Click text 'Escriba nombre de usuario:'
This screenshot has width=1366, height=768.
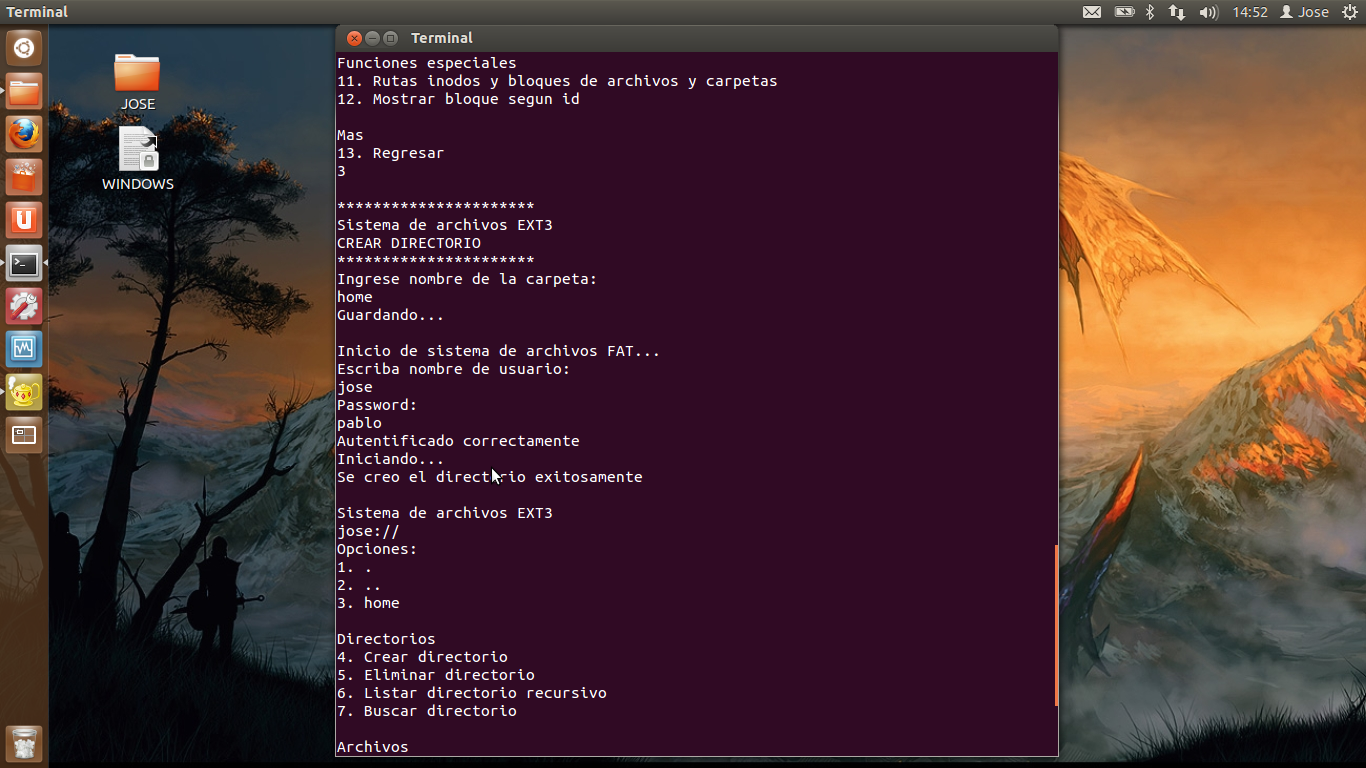[454, 369]
